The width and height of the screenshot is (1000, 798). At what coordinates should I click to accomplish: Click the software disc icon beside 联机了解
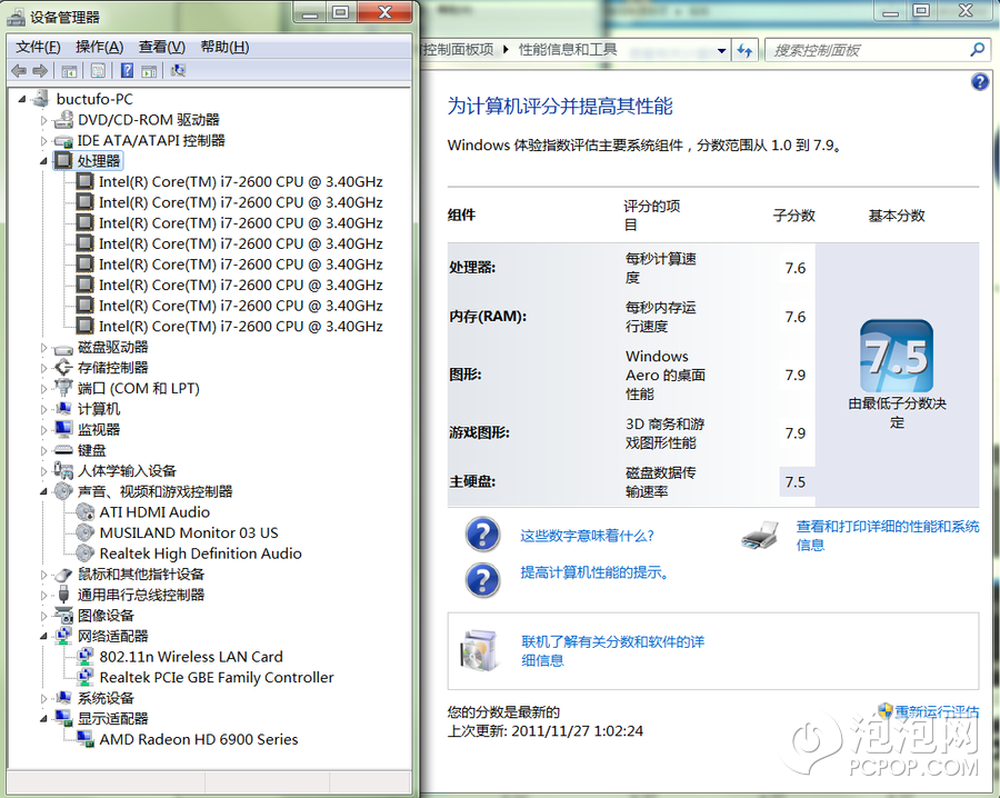coord(479,650)
